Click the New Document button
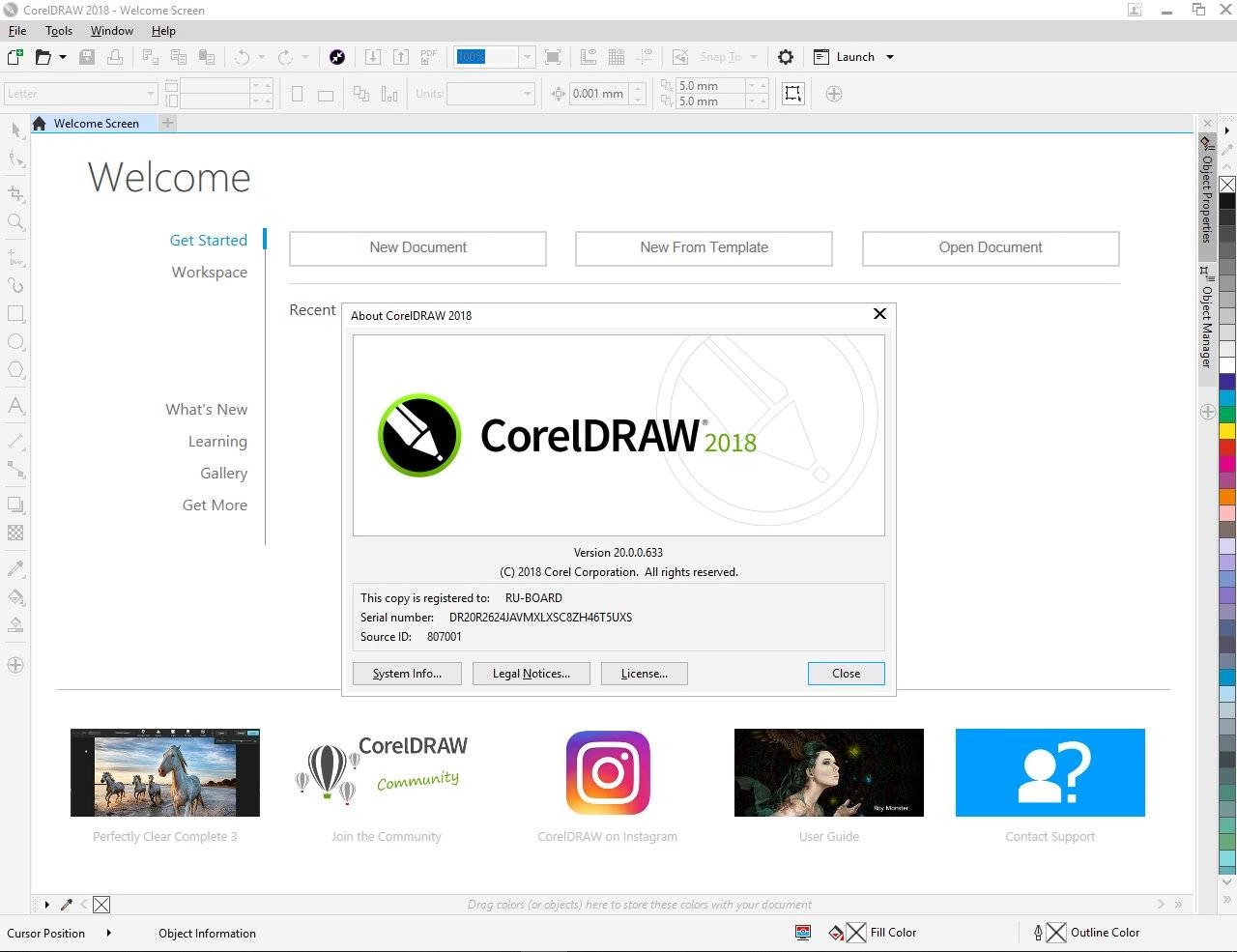 pyautogui.click(x=417, y=248)
